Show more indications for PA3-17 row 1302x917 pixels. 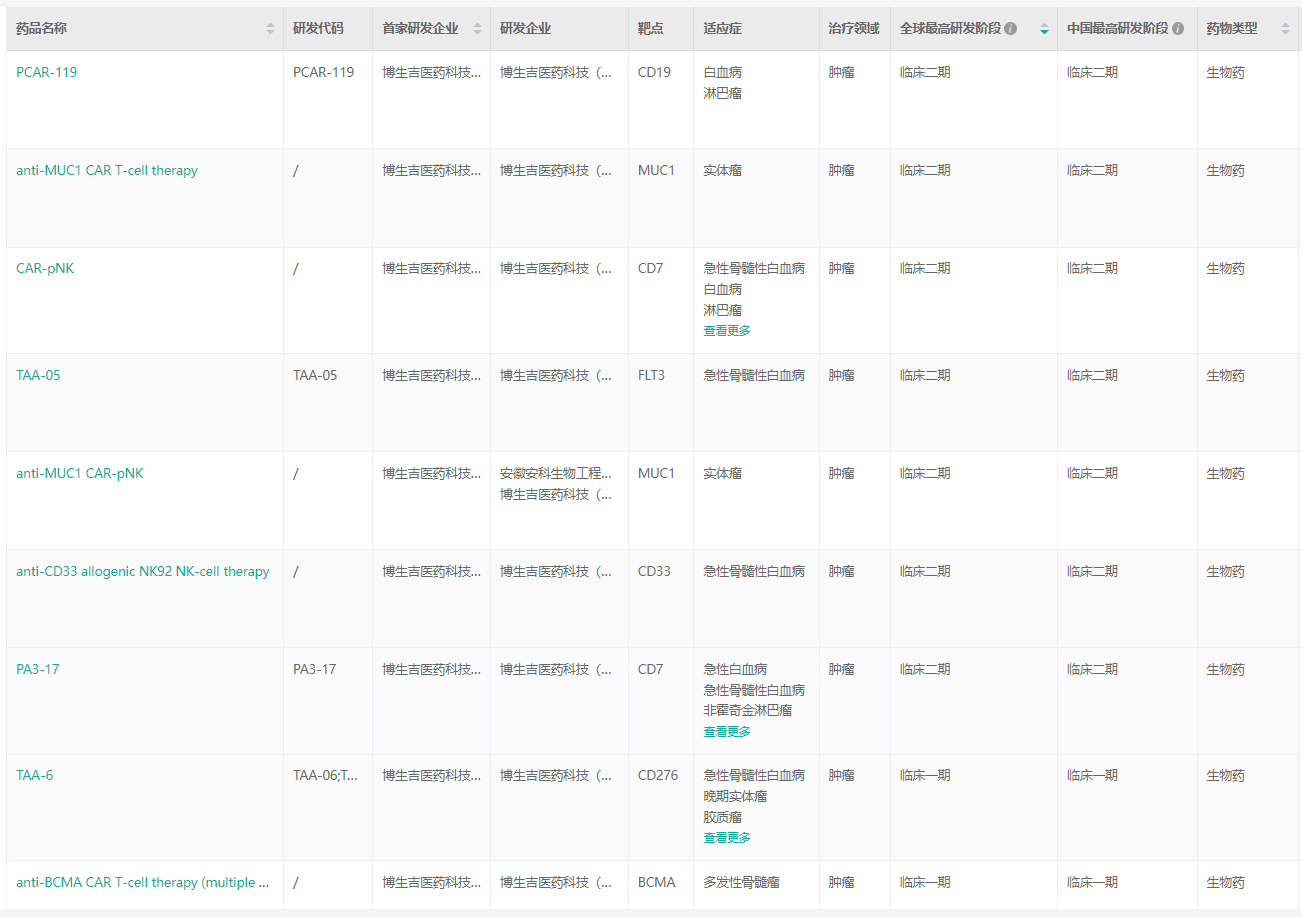click(x=726, y=732)
